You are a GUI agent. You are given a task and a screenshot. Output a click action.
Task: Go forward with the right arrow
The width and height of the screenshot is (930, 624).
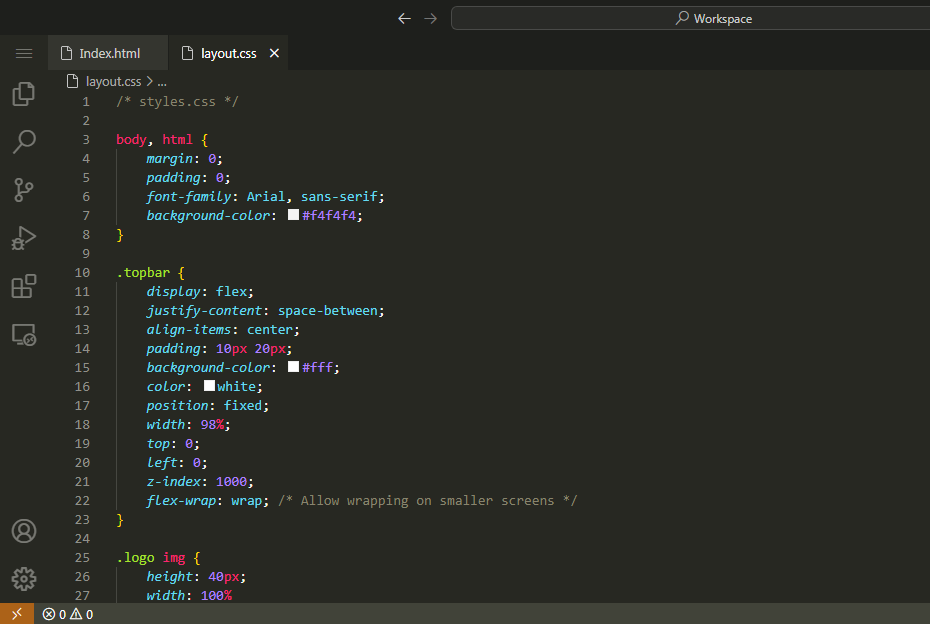(x=431, y=18)
